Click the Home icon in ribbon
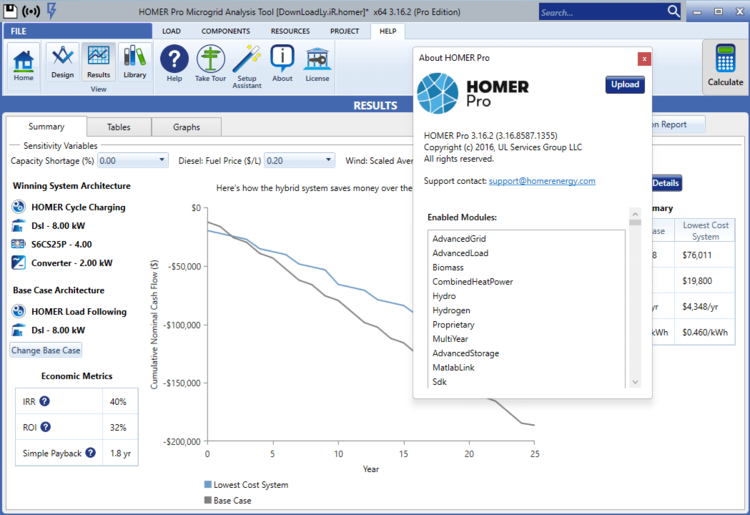The width and height of the screenshot is (750, 515). [23, 62]
